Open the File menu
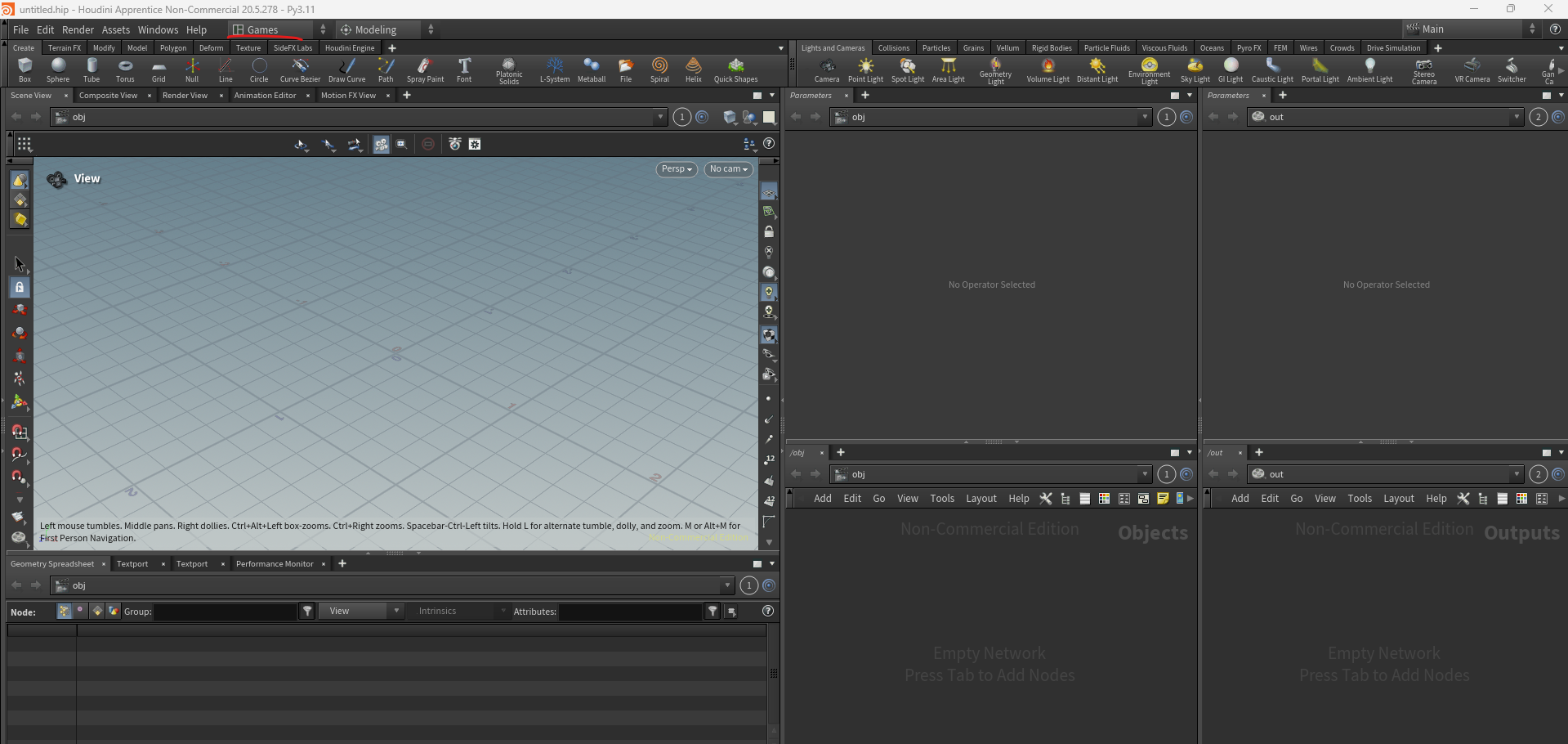Image resolution: width=1568 pixels, height=744 pixels. pyautogui.click(x=20, y=29)
